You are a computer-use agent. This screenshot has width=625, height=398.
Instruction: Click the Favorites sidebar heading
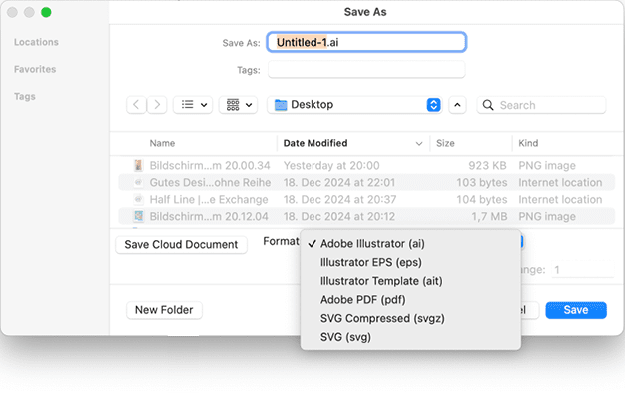35,69
